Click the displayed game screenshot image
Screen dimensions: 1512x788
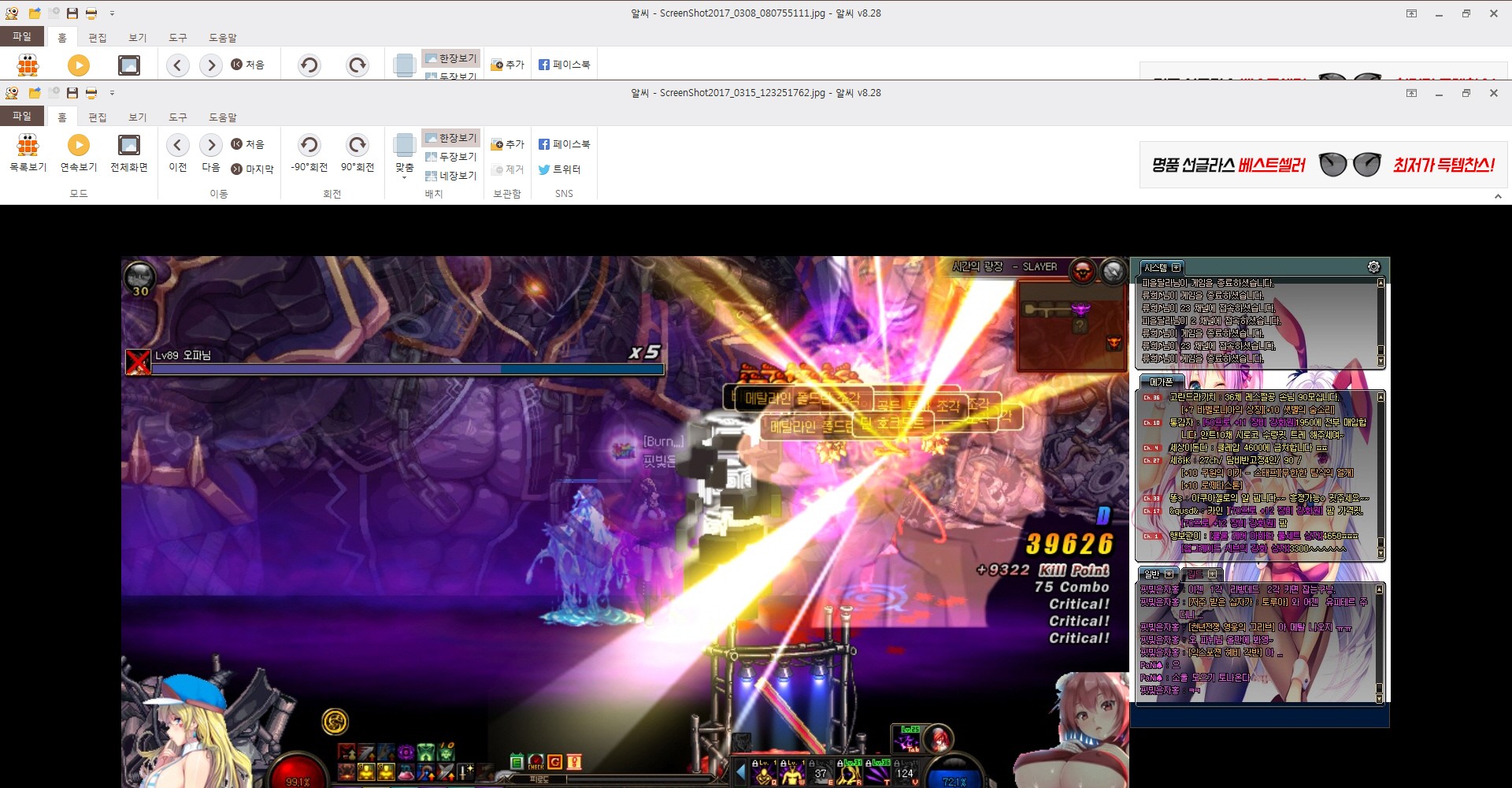tap(756, 522)
